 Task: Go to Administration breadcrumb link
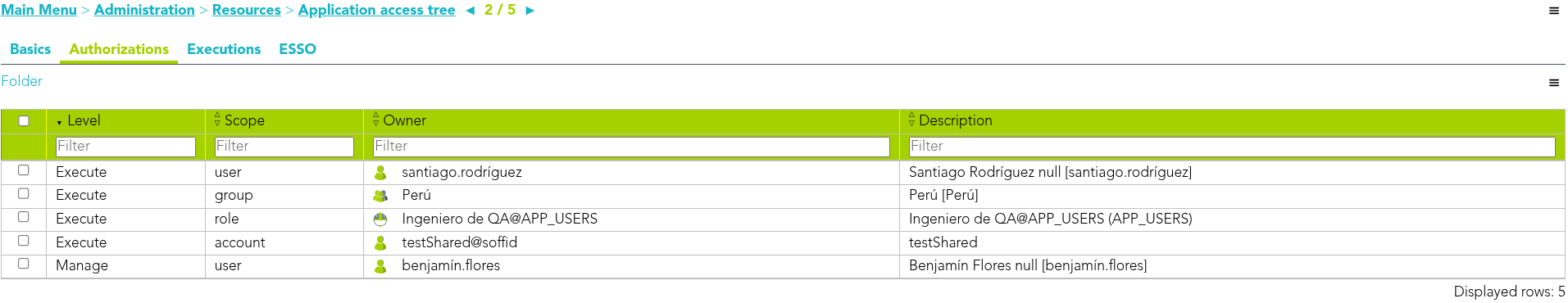(x=144, y=10)
